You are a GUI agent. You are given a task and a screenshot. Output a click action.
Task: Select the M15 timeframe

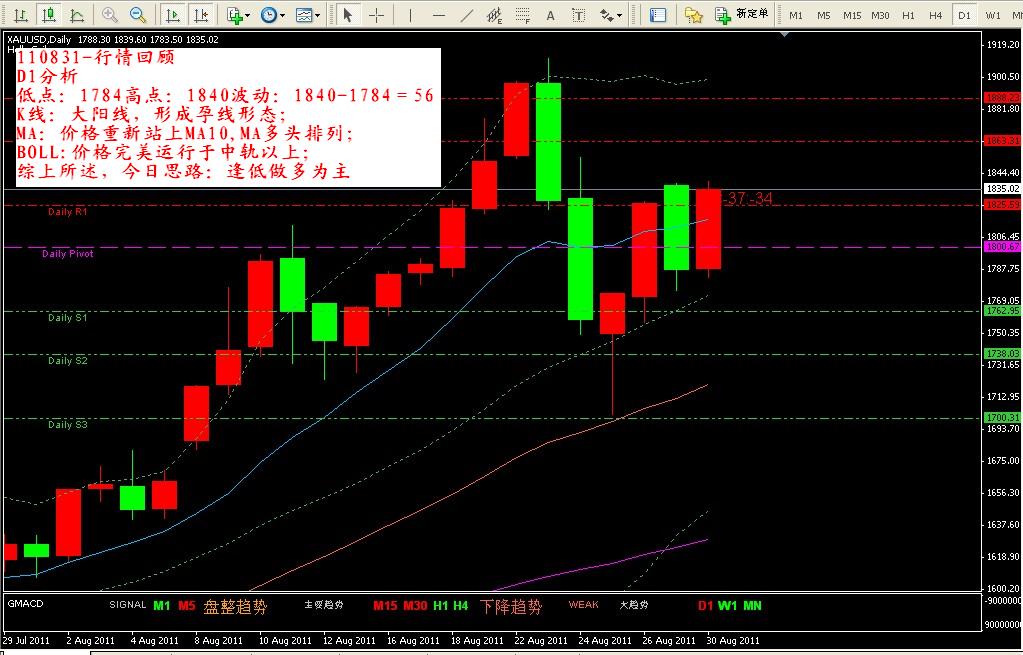point(852,15)
